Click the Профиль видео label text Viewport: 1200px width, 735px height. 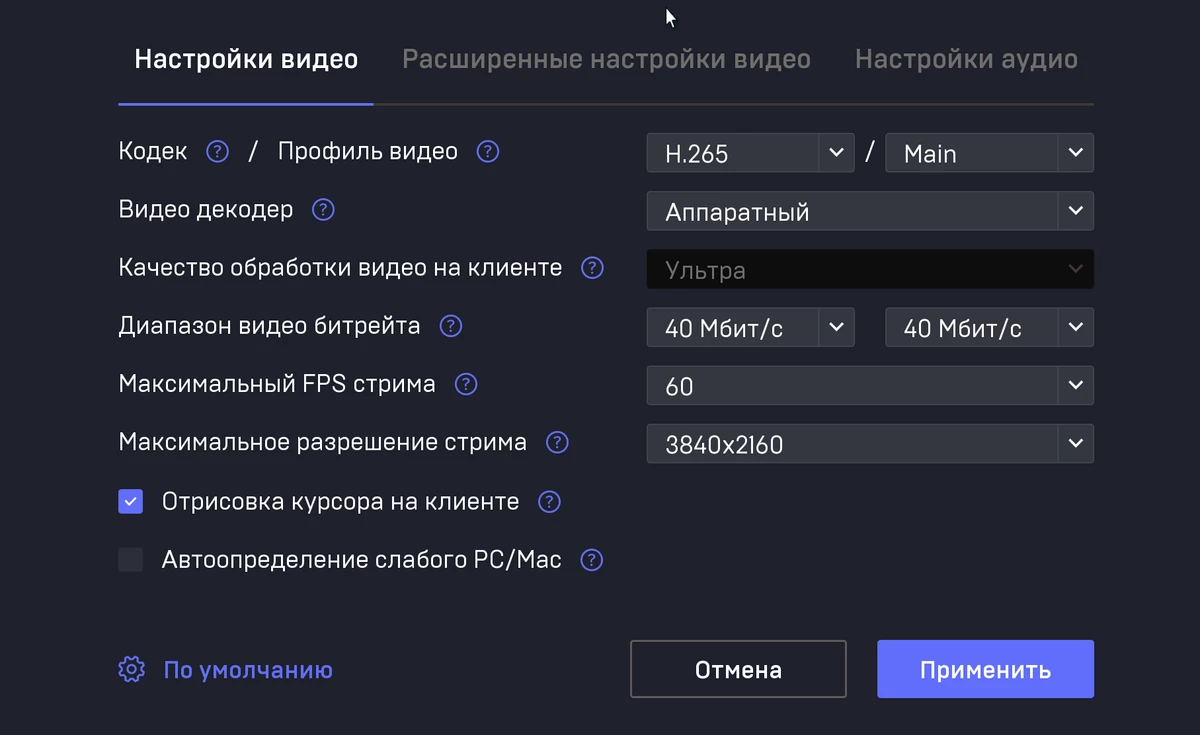click(368, 152)
